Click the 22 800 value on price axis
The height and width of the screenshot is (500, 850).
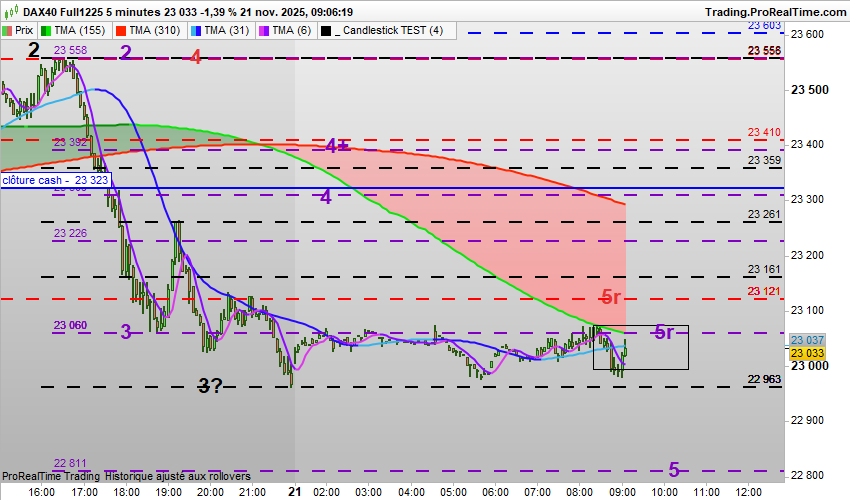pyautogui.click(x=807, y=476)
